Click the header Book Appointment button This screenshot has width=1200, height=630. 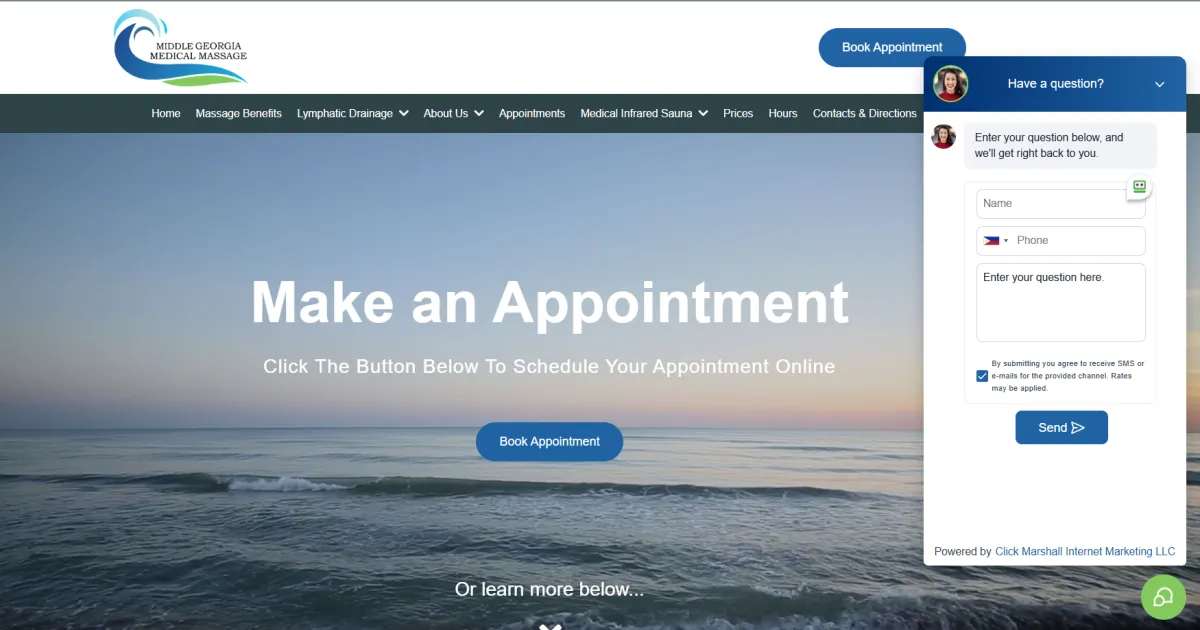[x=892, y=47]
